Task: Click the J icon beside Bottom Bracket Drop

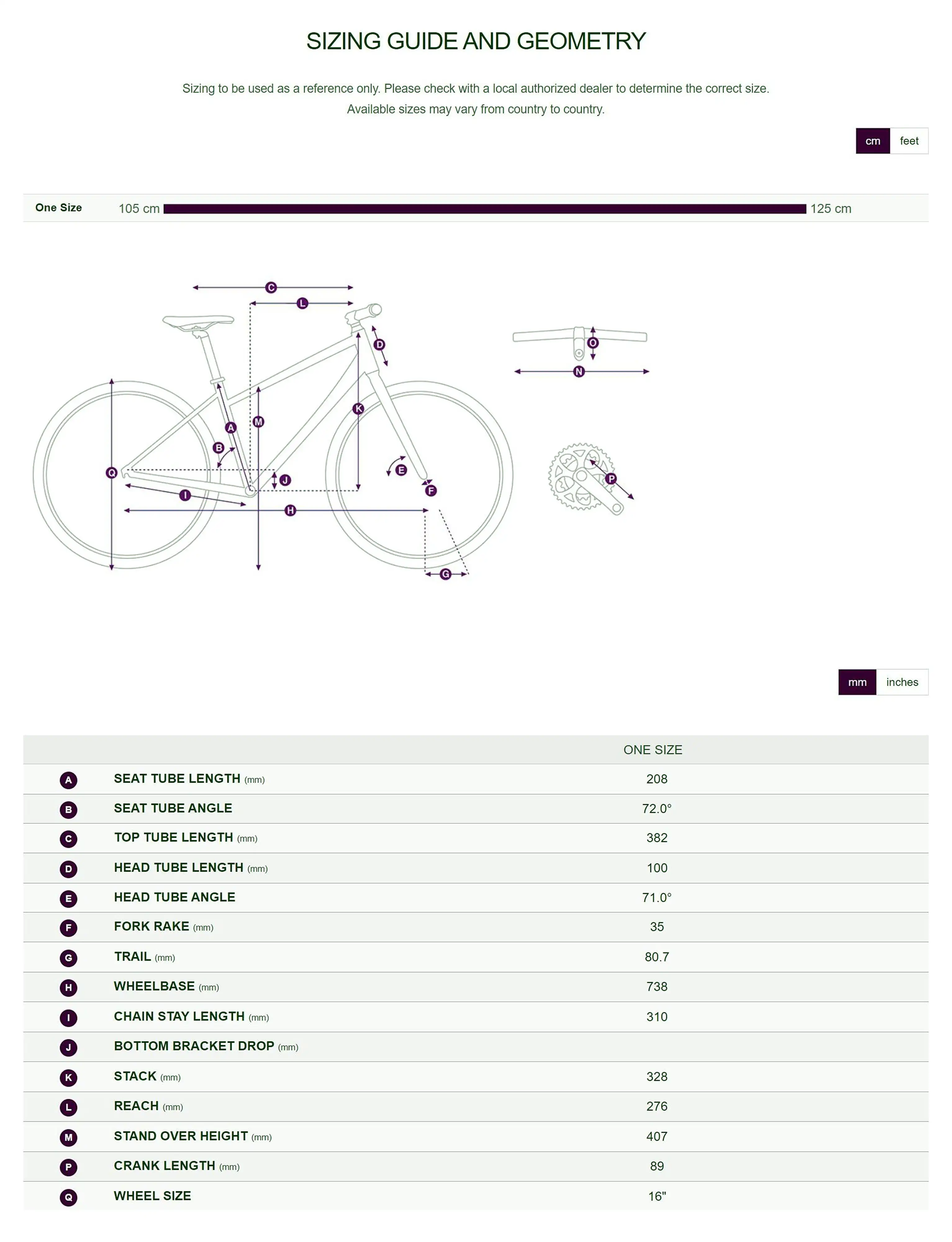Action: 69,1047
